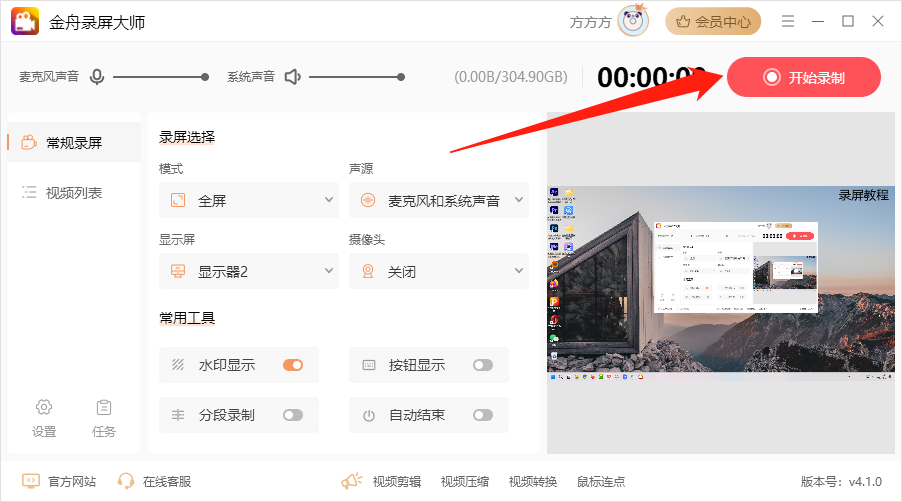The height and width of the screenshot is (502, 902).
Task: Open 声源 麦克风和系统声音 dropdown
Action: pyautogui.click(x=439, y=200)
